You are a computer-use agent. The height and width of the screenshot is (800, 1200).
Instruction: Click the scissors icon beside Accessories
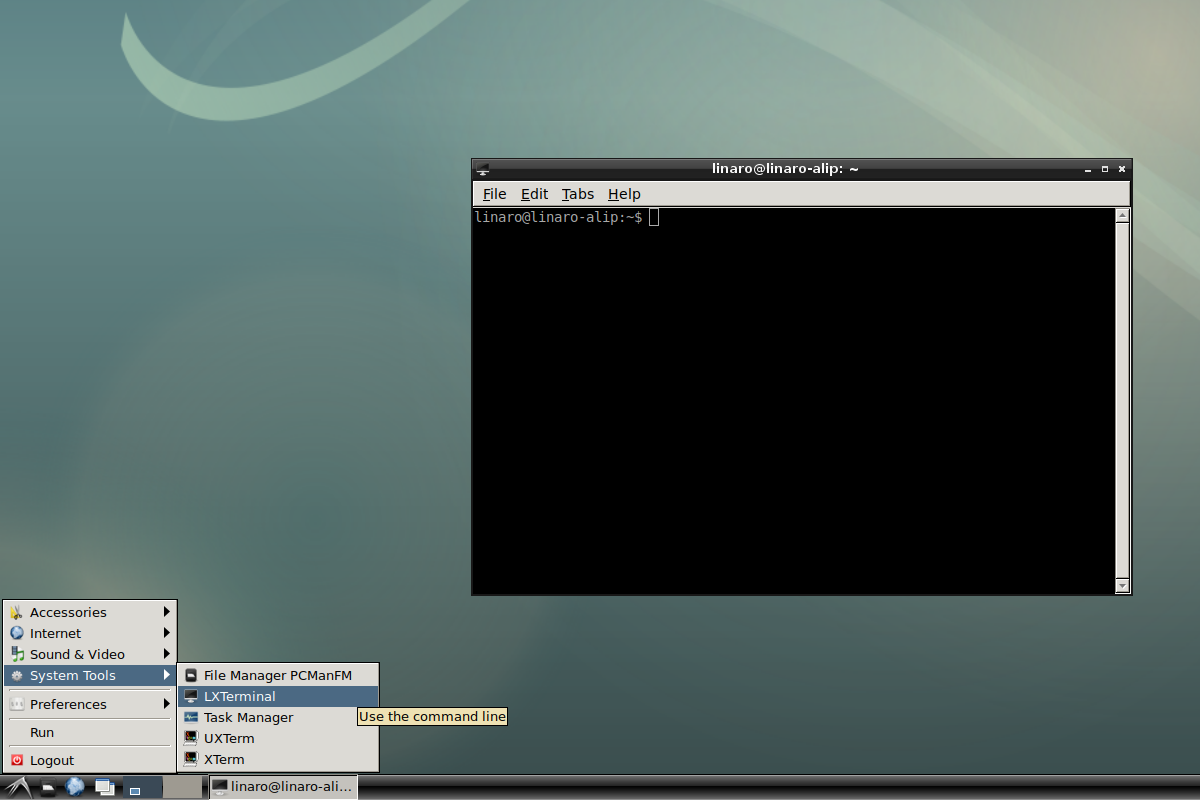coord(16,611)
